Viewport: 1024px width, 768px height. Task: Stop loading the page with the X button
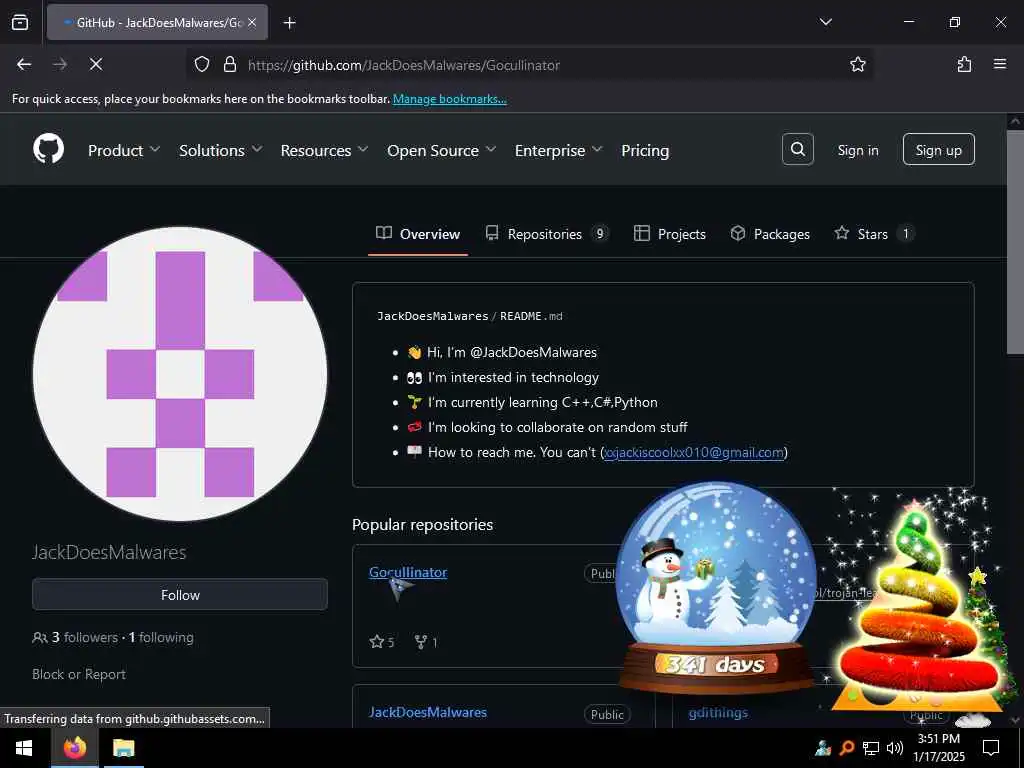click(x=95, y=64)
